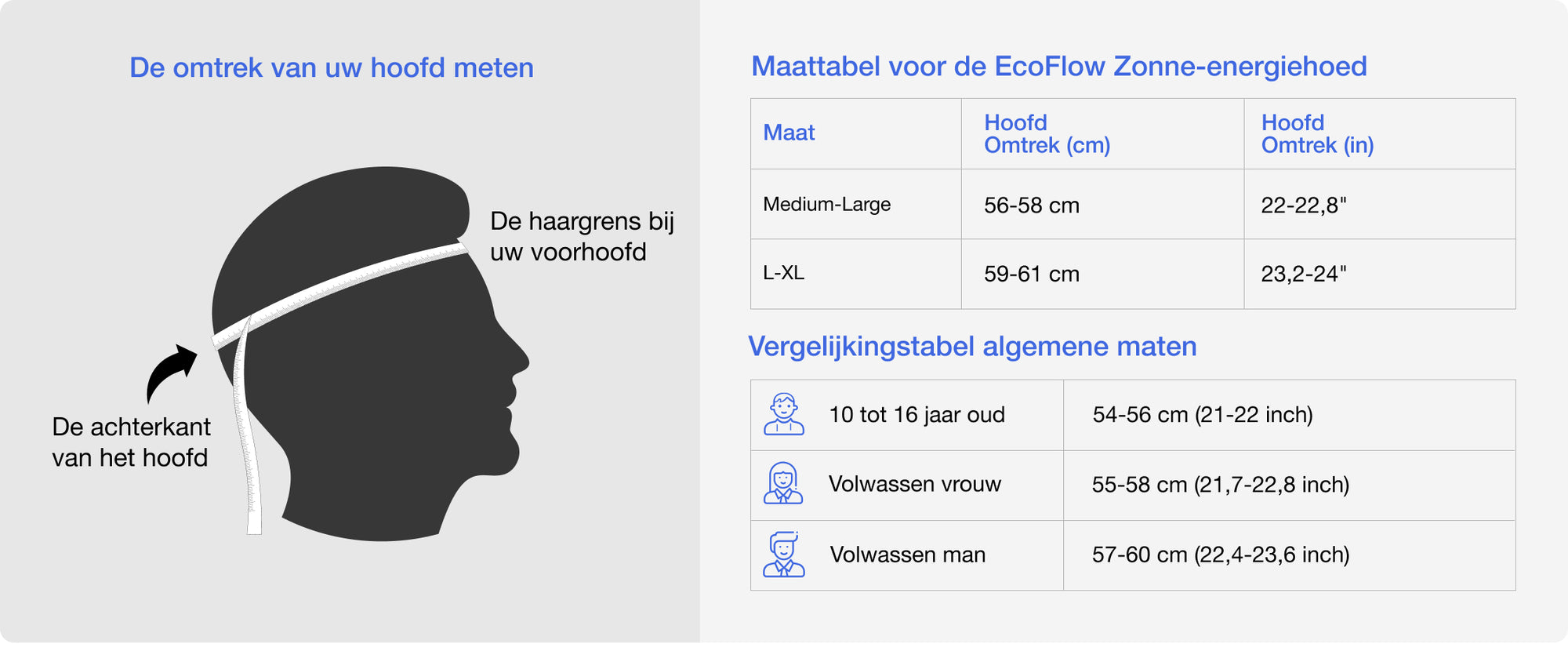
Task: Click the "Vergelijkingstabel algemene maten" heading
Action: pos(972,346)
